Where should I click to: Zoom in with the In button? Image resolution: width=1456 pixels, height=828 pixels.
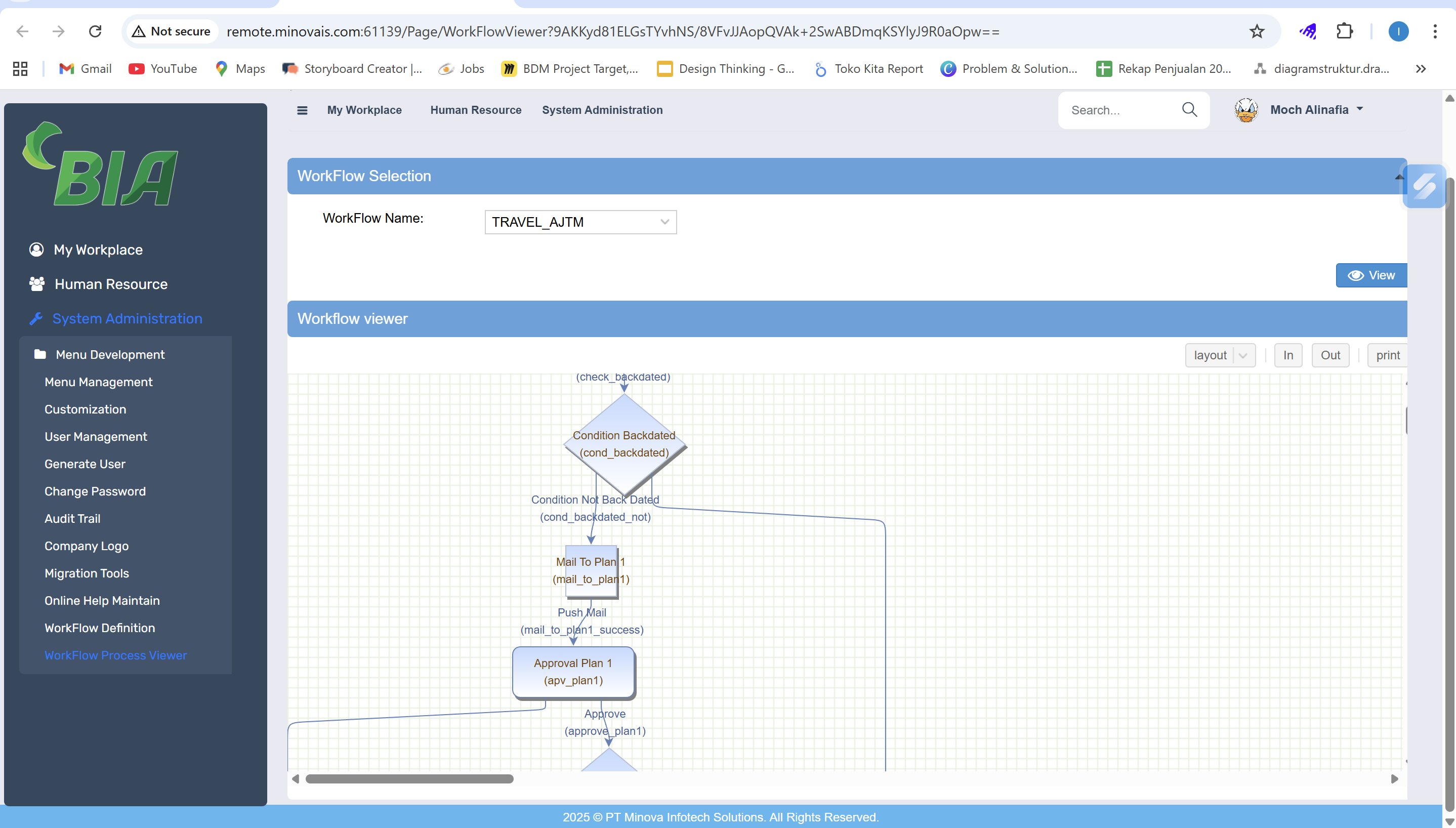click(x=1287, y=355)
